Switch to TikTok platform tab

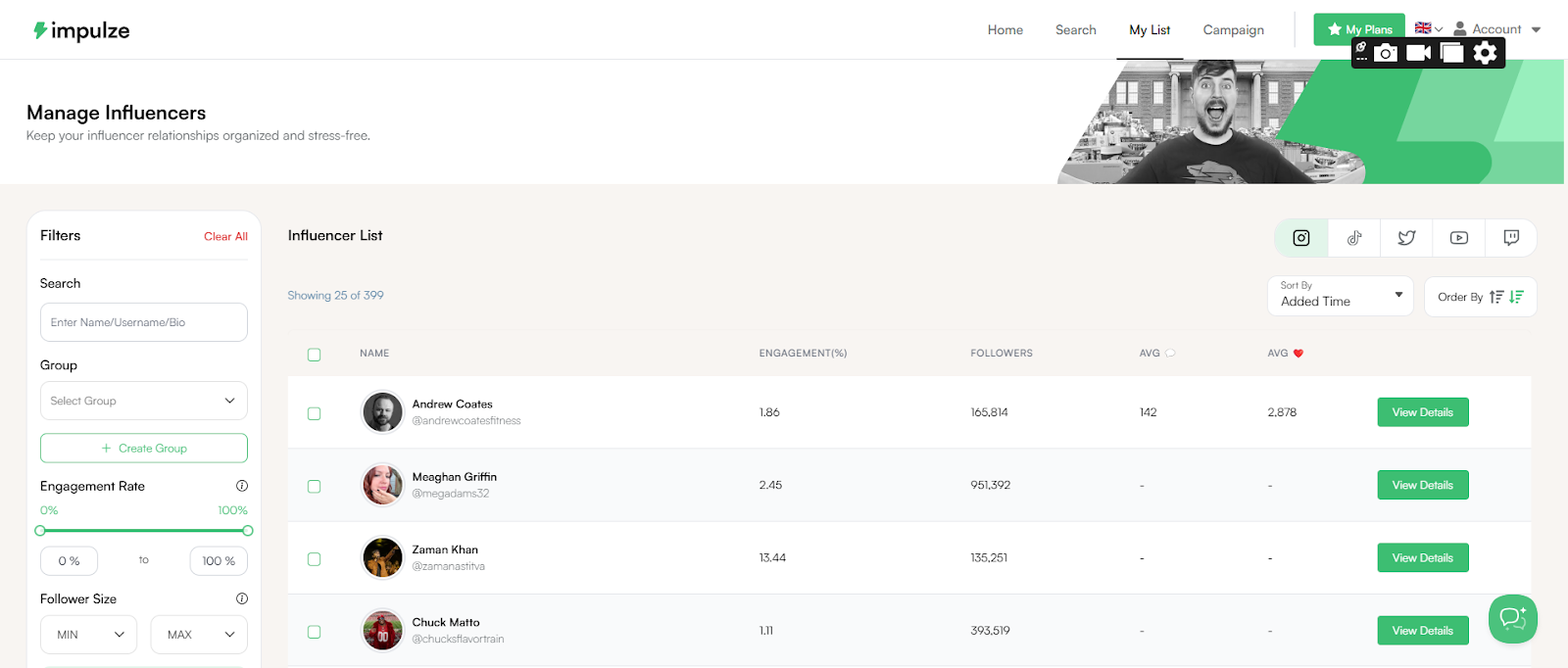(x=1354, y=238)
